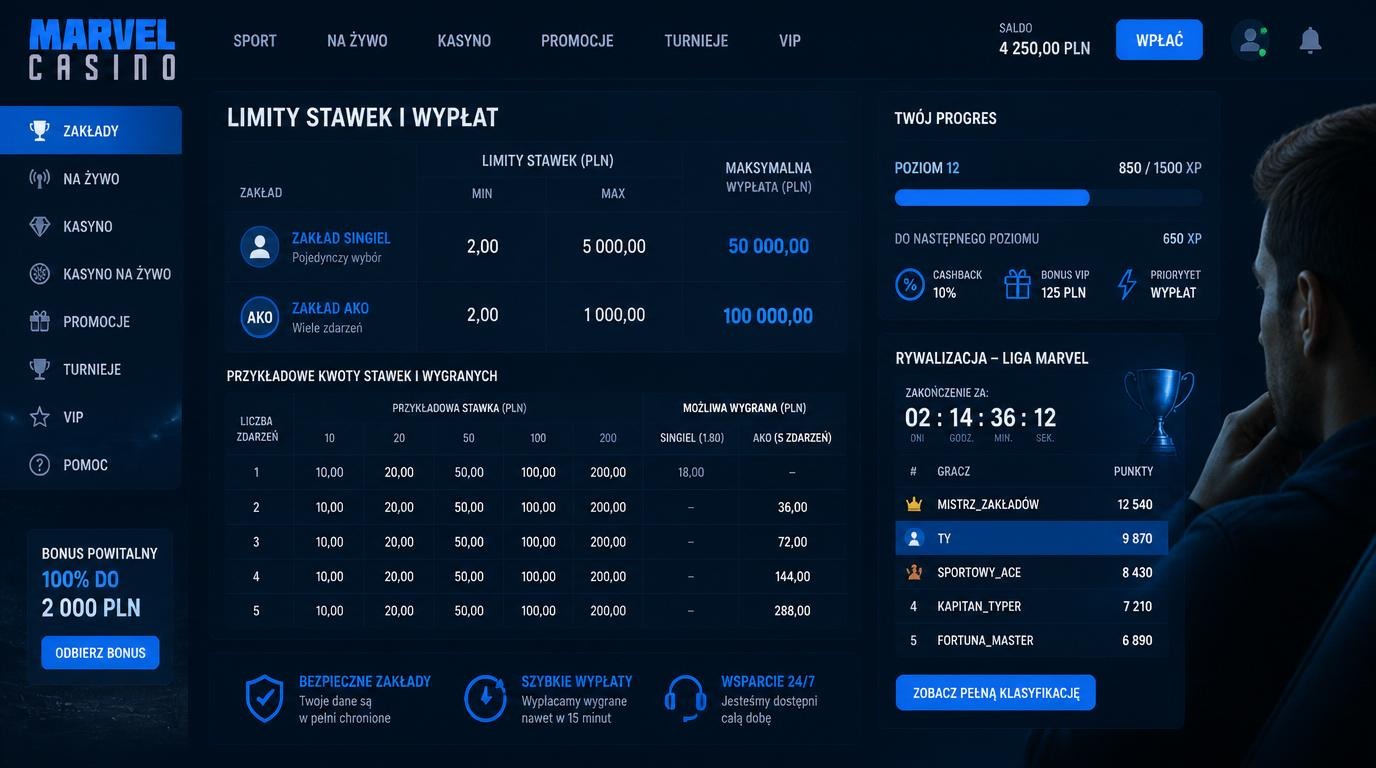Select the FORTUNA_MASTER leaderboard row
Image resolution: width=1376 pixels, height=768 pixels.
click(1031, 640)
